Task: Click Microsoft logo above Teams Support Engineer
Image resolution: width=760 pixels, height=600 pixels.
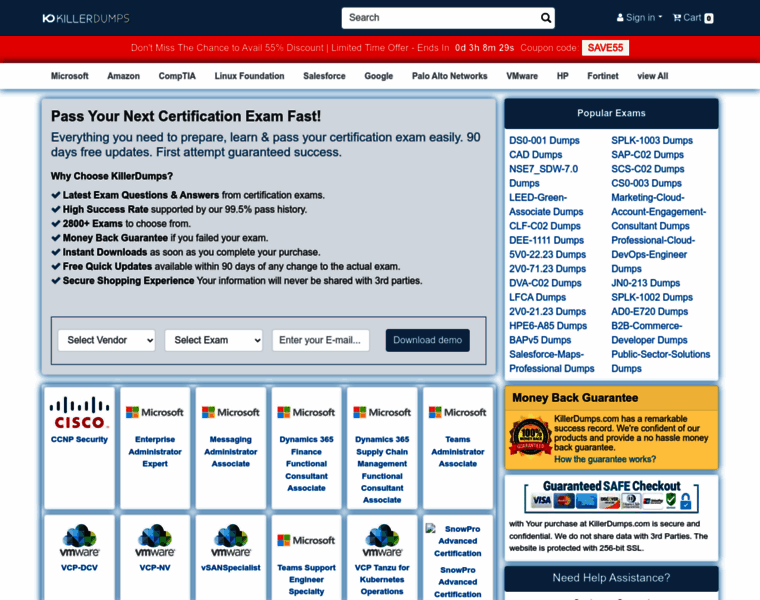Action: coord(306,540)
